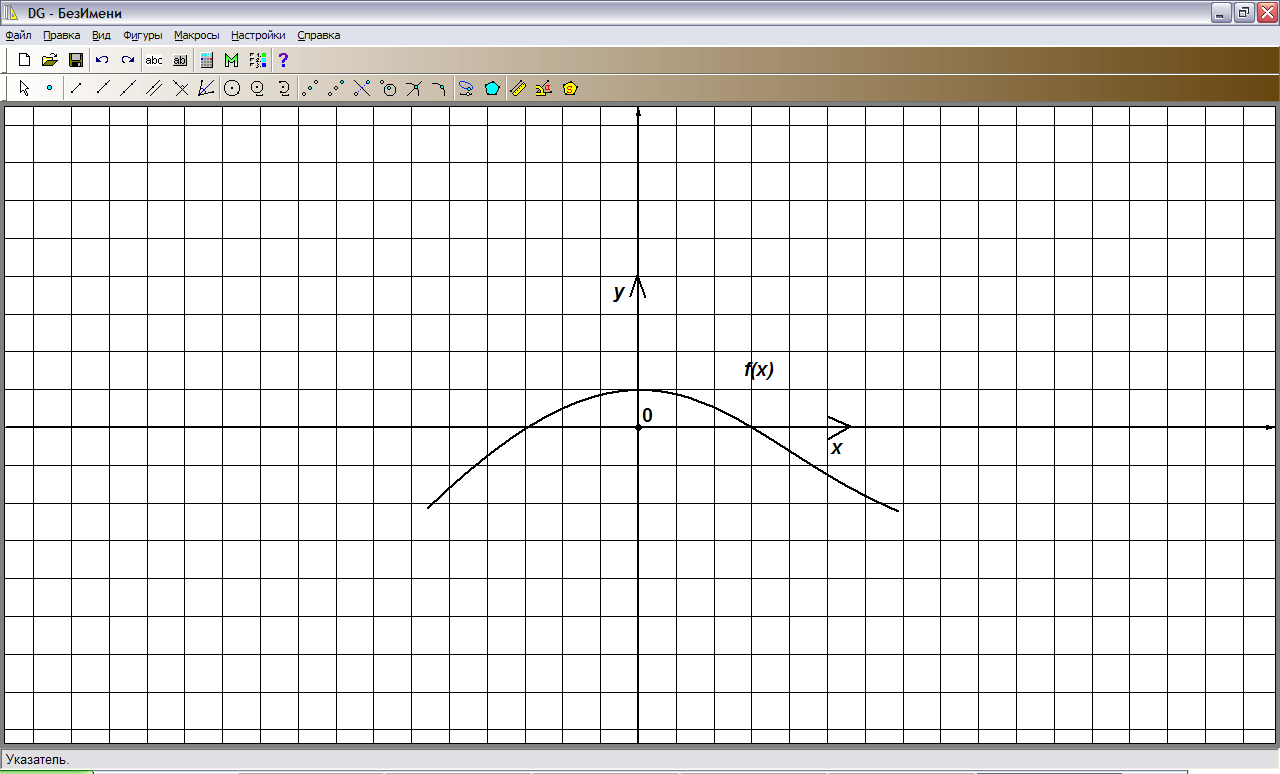Select the point symmetry tool
Screen dimensions: 1280x774
[337, 88]
